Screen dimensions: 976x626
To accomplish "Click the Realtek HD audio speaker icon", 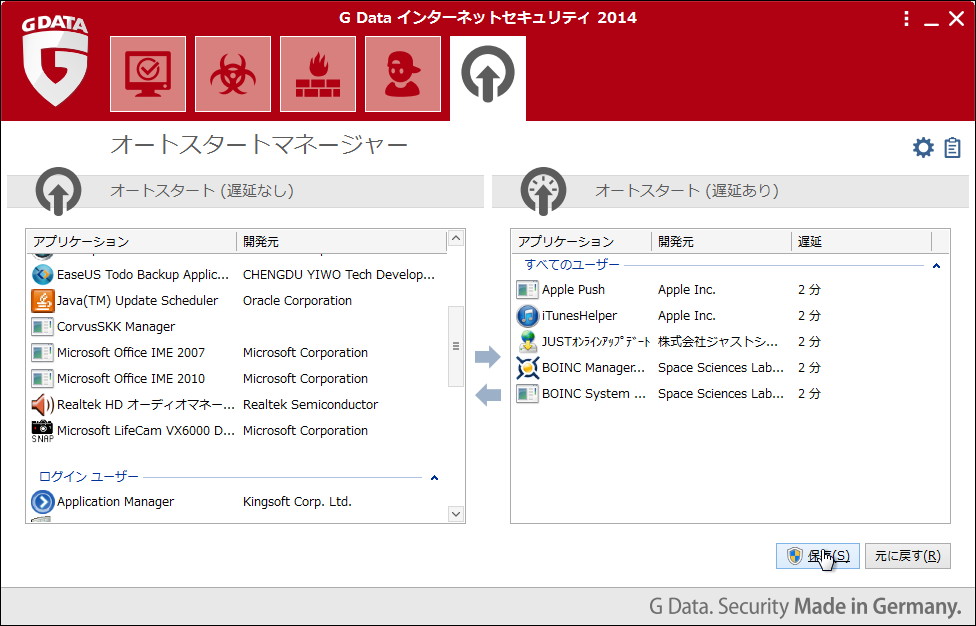I will click(x=42, y=405).
